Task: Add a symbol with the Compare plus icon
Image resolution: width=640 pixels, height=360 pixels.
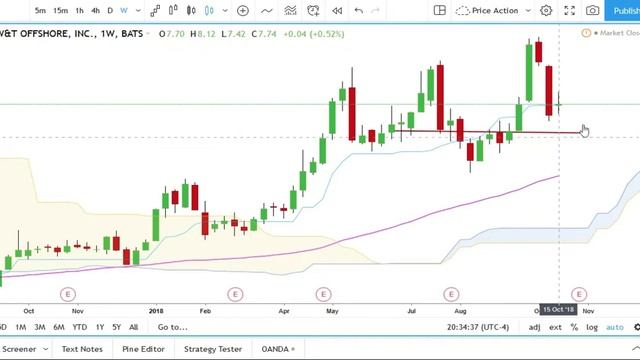Action: [243, 11]
